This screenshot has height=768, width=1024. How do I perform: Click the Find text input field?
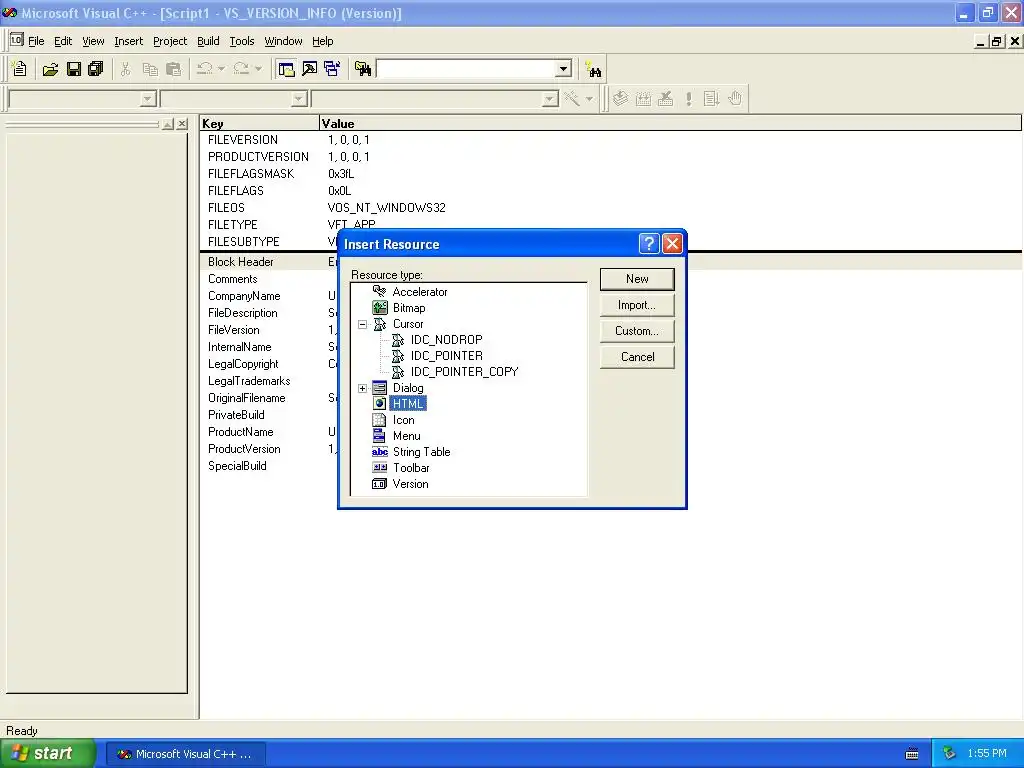point(466,69)
